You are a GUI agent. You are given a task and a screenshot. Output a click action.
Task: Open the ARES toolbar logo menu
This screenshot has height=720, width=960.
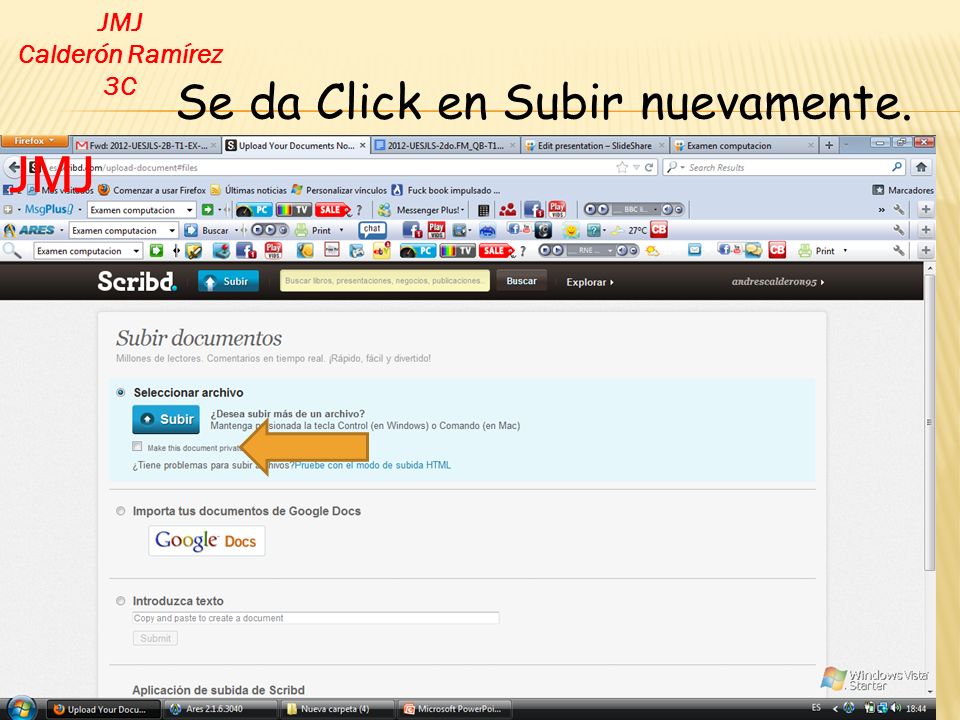click(34, 230)
